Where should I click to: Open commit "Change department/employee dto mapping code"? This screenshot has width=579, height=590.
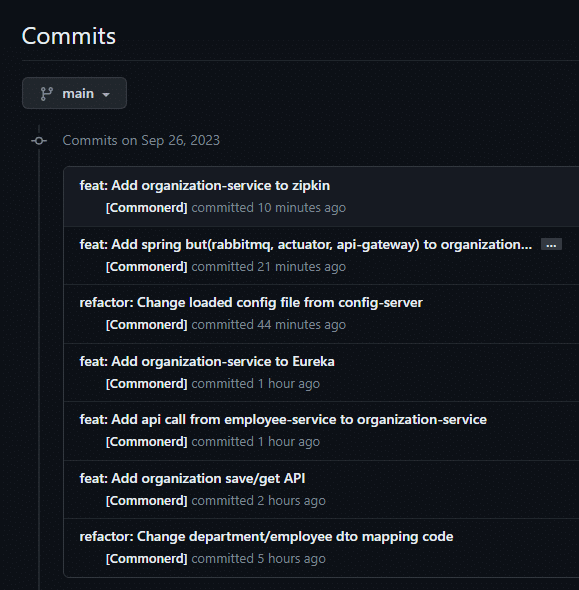click(x=266, y=537)
